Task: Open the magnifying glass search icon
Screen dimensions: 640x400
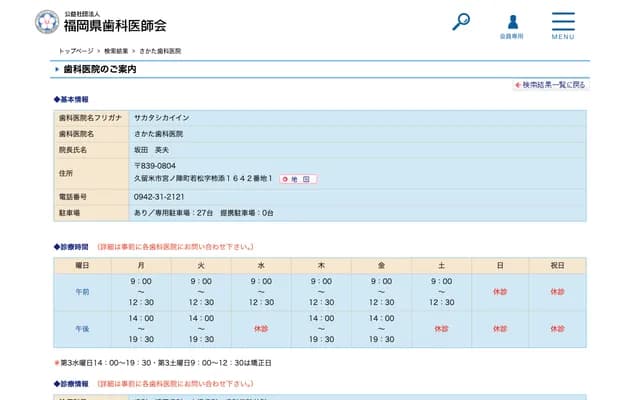Action: pos(461,22)
